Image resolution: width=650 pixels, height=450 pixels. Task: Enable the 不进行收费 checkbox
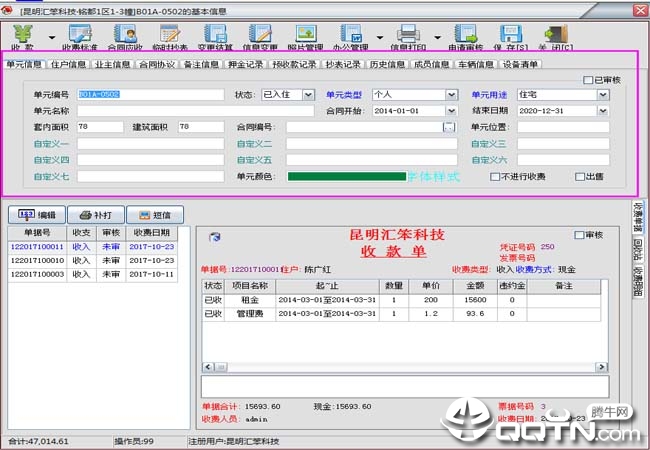[495, 177]
